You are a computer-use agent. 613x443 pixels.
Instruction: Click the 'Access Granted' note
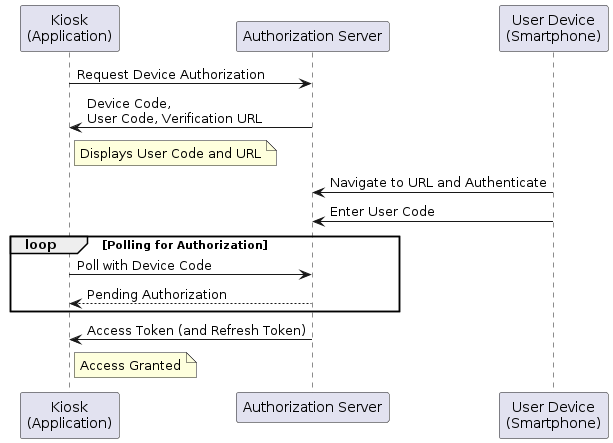coord(135,365)
